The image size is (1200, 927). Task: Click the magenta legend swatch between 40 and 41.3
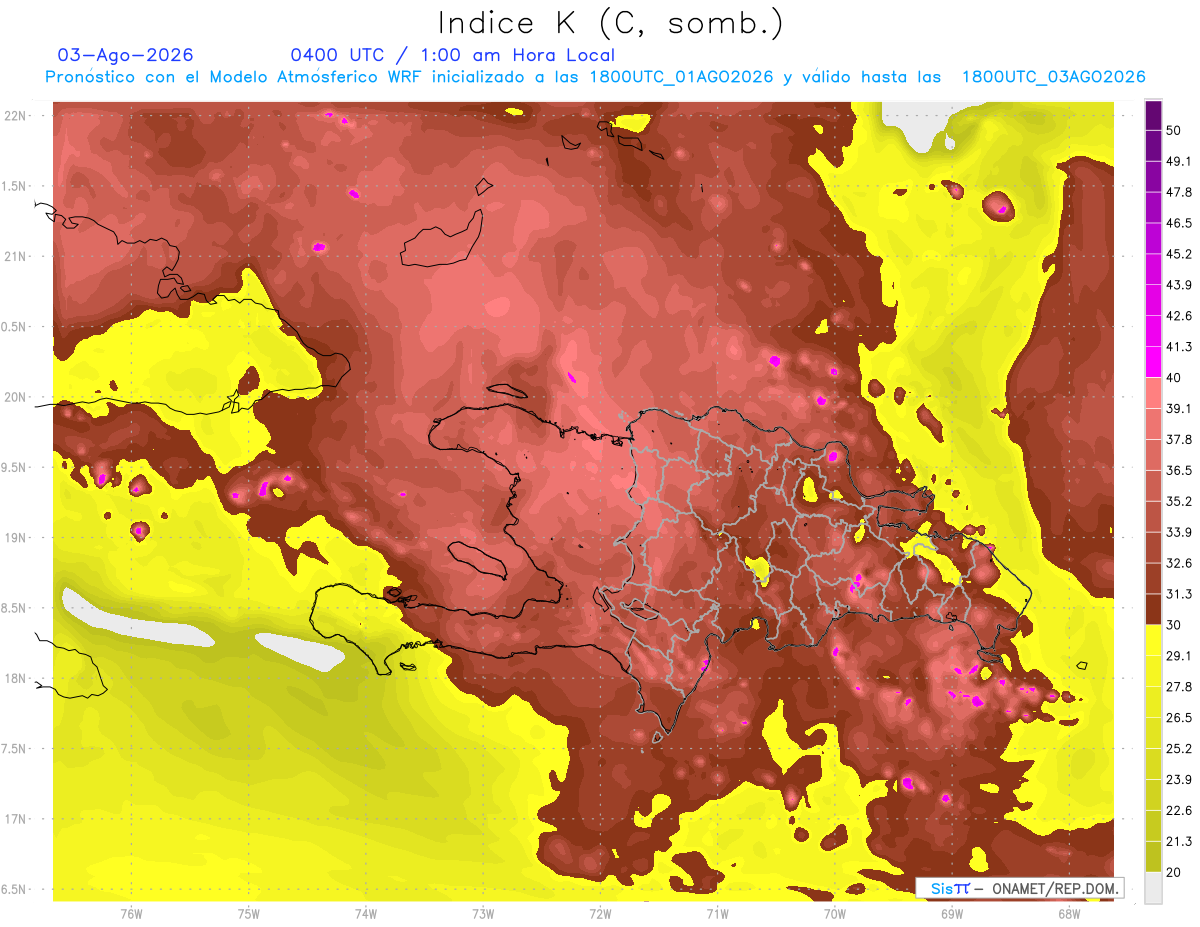point(1153,362)
